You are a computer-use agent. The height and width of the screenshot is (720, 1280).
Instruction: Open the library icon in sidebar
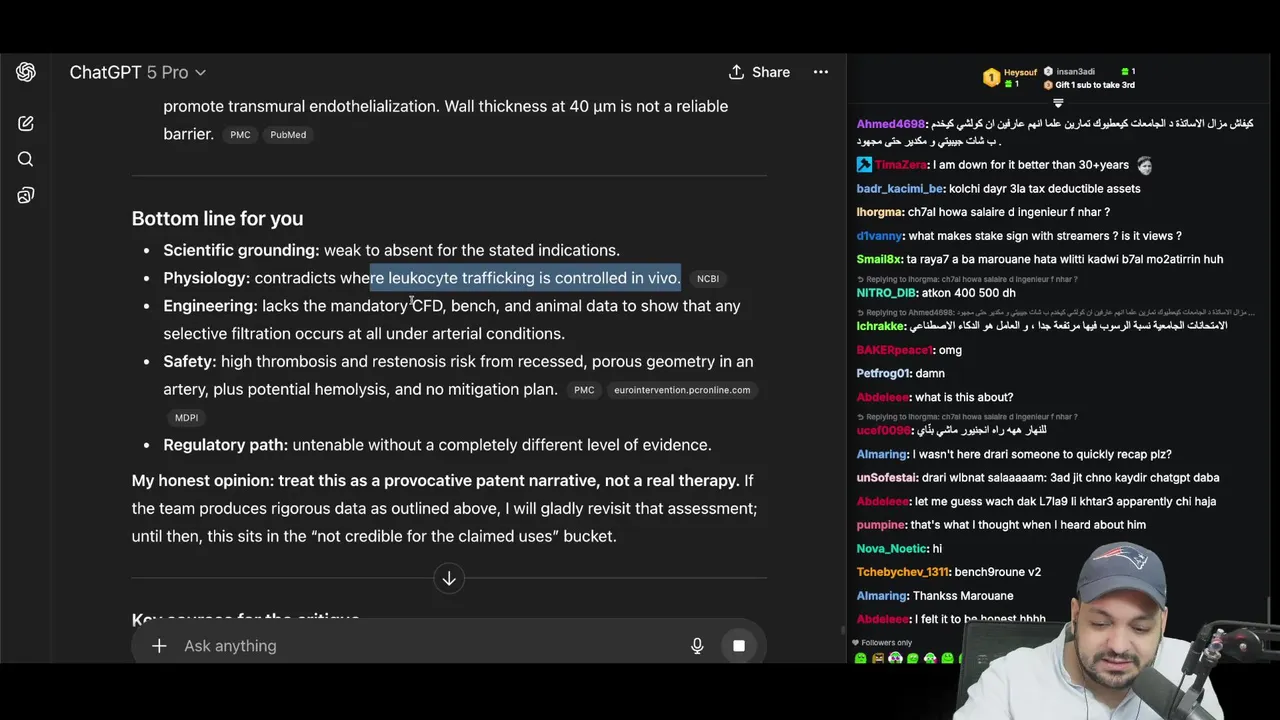click(26, 196)
